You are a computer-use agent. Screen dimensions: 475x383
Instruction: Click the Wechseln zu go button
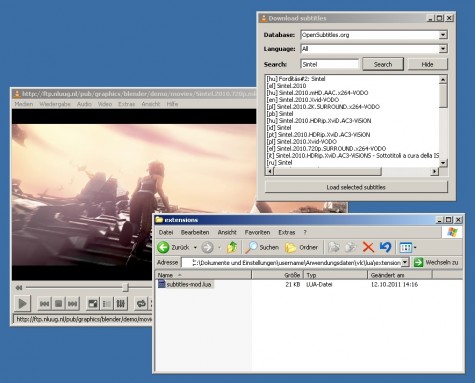coord(436,263)
